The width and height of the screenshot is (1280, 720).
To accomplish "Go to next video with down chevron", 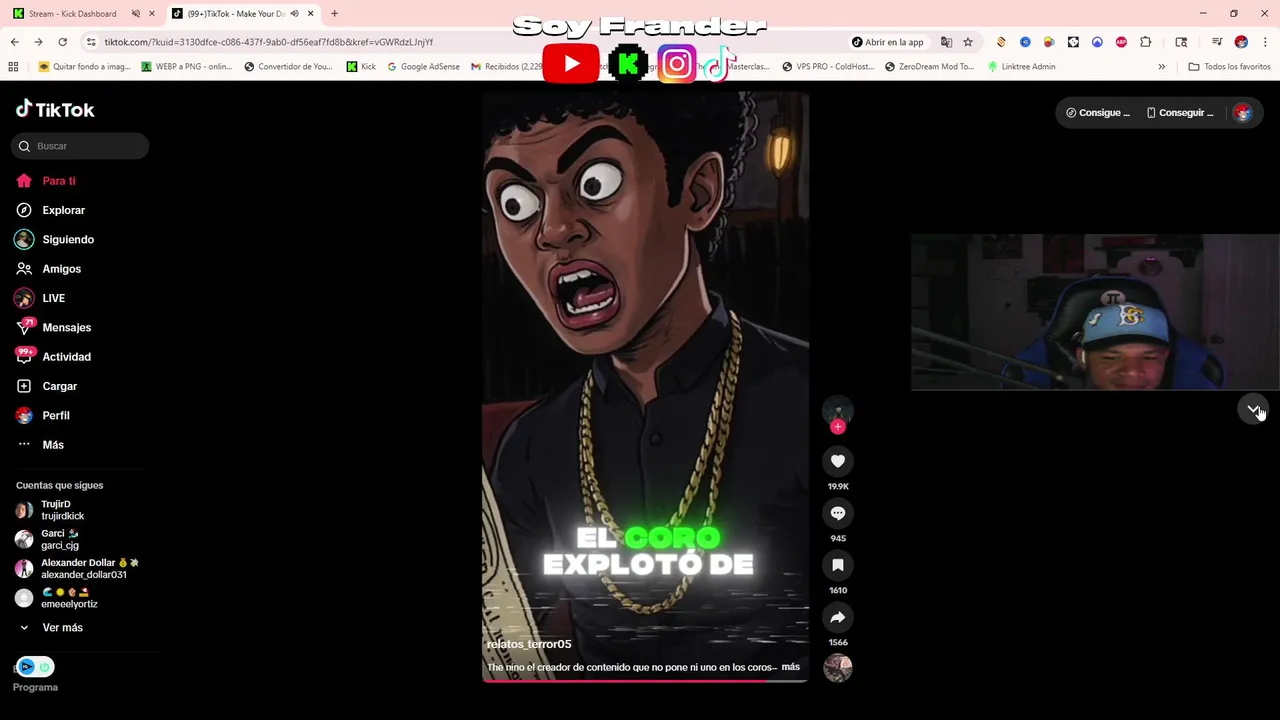I will point(1253,409).
